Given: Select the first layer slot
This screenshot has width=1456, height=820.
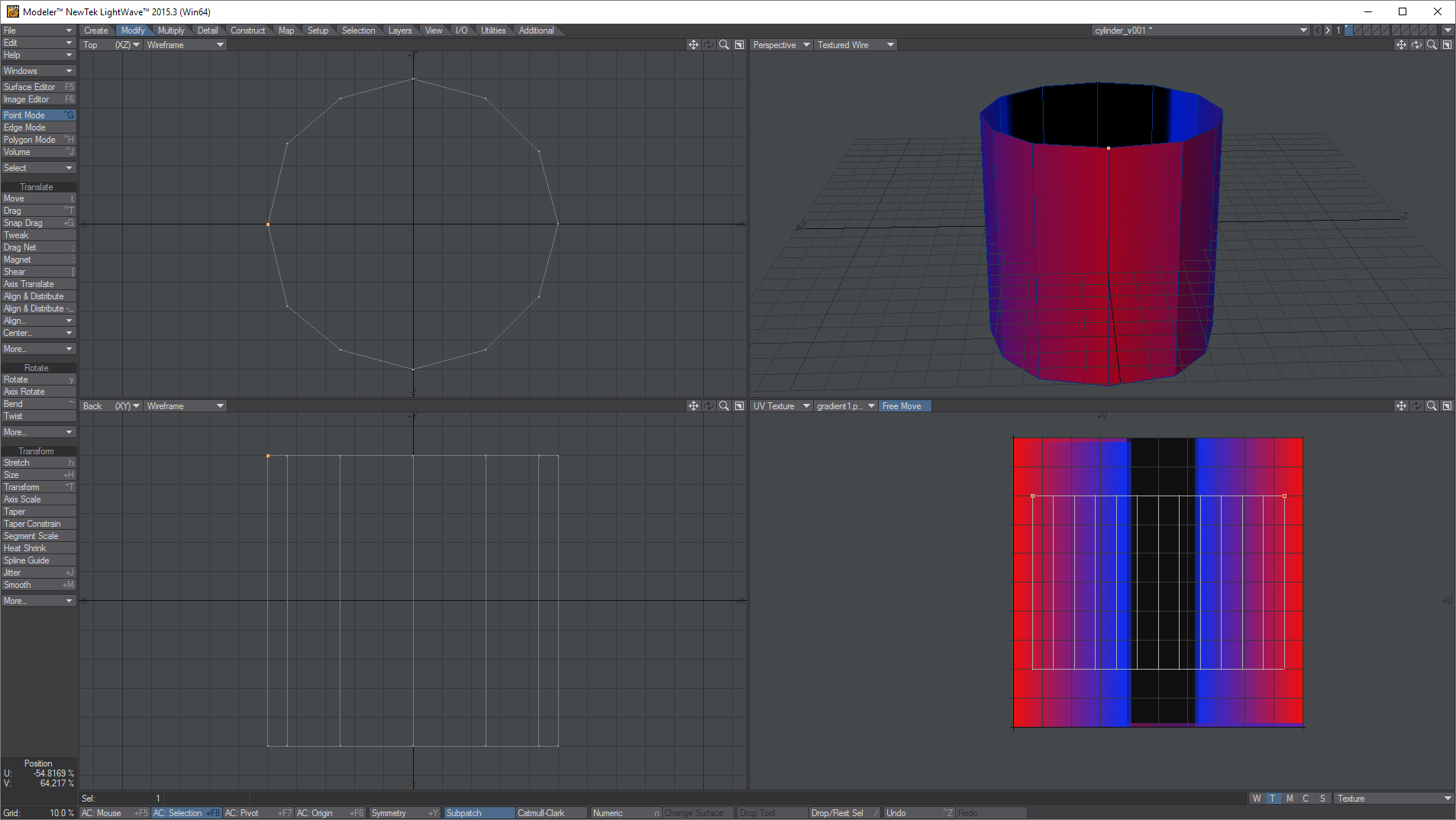Looking at the screenshot, I should point(1349,31).
